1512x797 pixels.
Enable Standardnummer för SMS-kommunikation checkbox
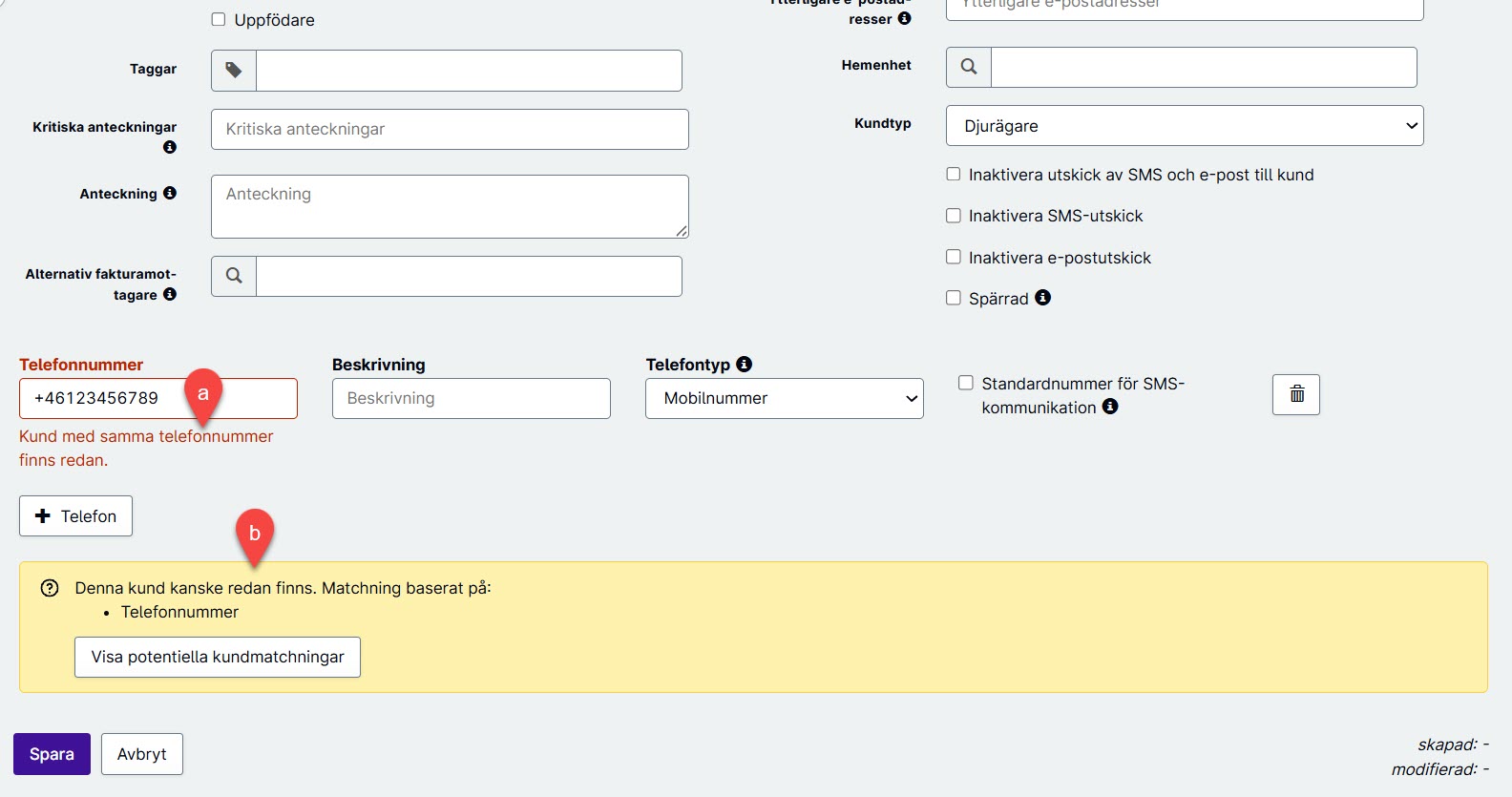pos(966,383)
